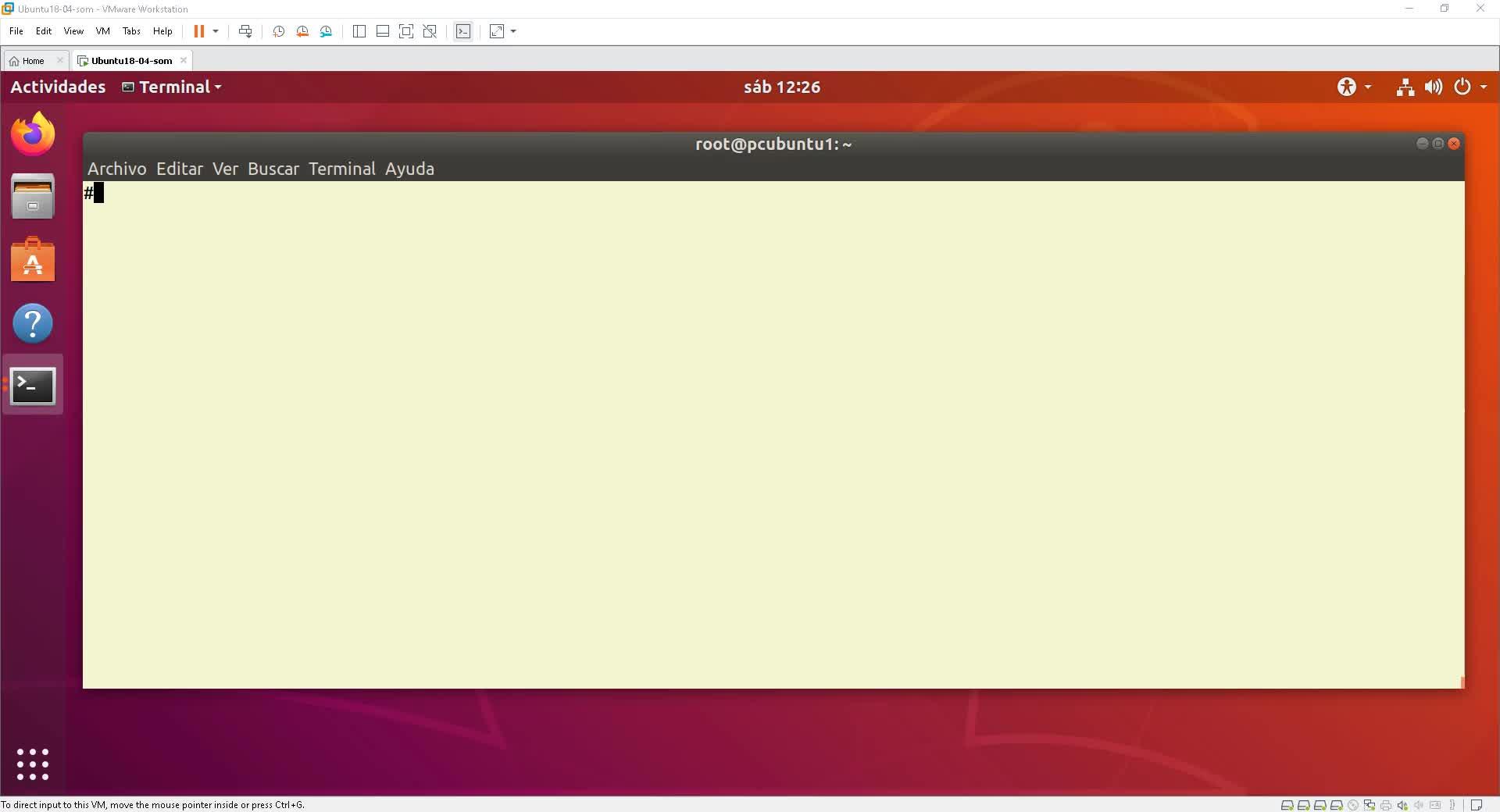Enter full screen mode from the toolbar
This screenshot has height=812, width=1500.
(x=406, y=31)
